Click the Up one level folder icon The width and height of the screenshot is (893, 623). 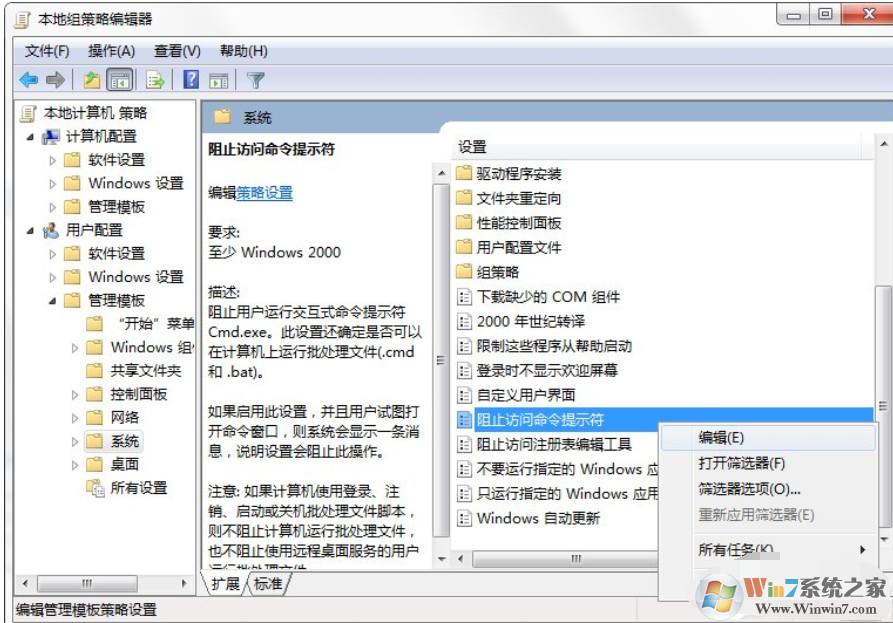tap(91, 79)
